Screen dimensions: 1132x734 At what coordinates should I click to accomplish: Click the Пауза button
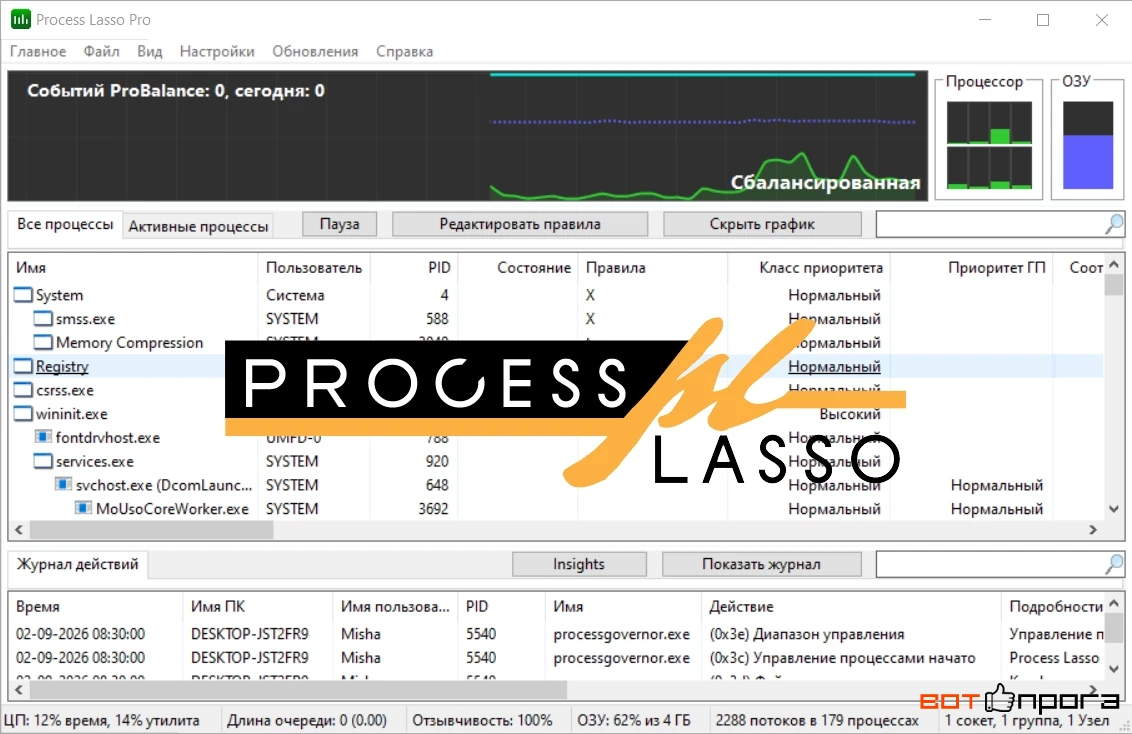coord(339,224)
